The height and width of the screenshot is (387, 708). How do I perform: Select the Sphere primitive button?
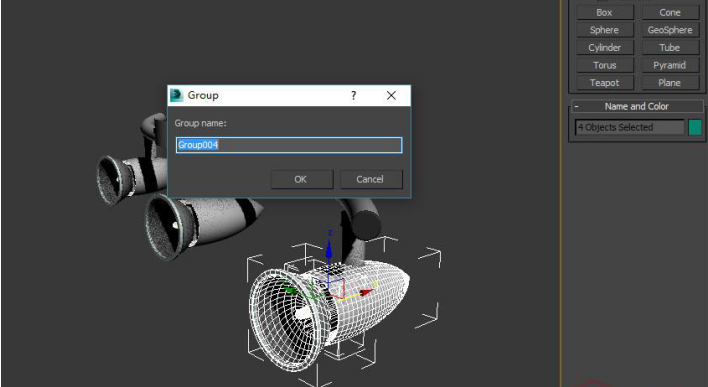tap(605, 30)
